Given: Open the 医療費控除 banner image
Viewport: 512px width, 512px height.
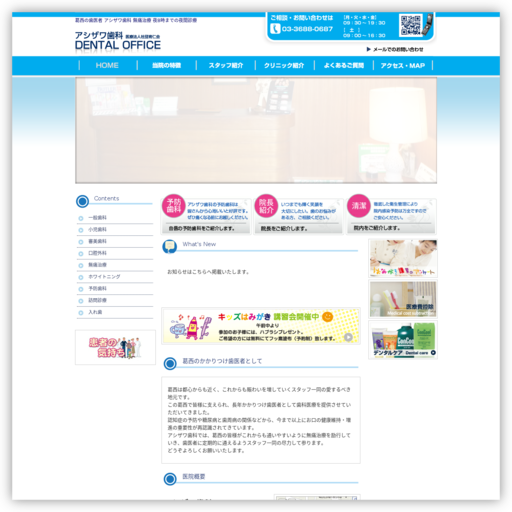Looking at the screenshot, I should pos(403,299).
